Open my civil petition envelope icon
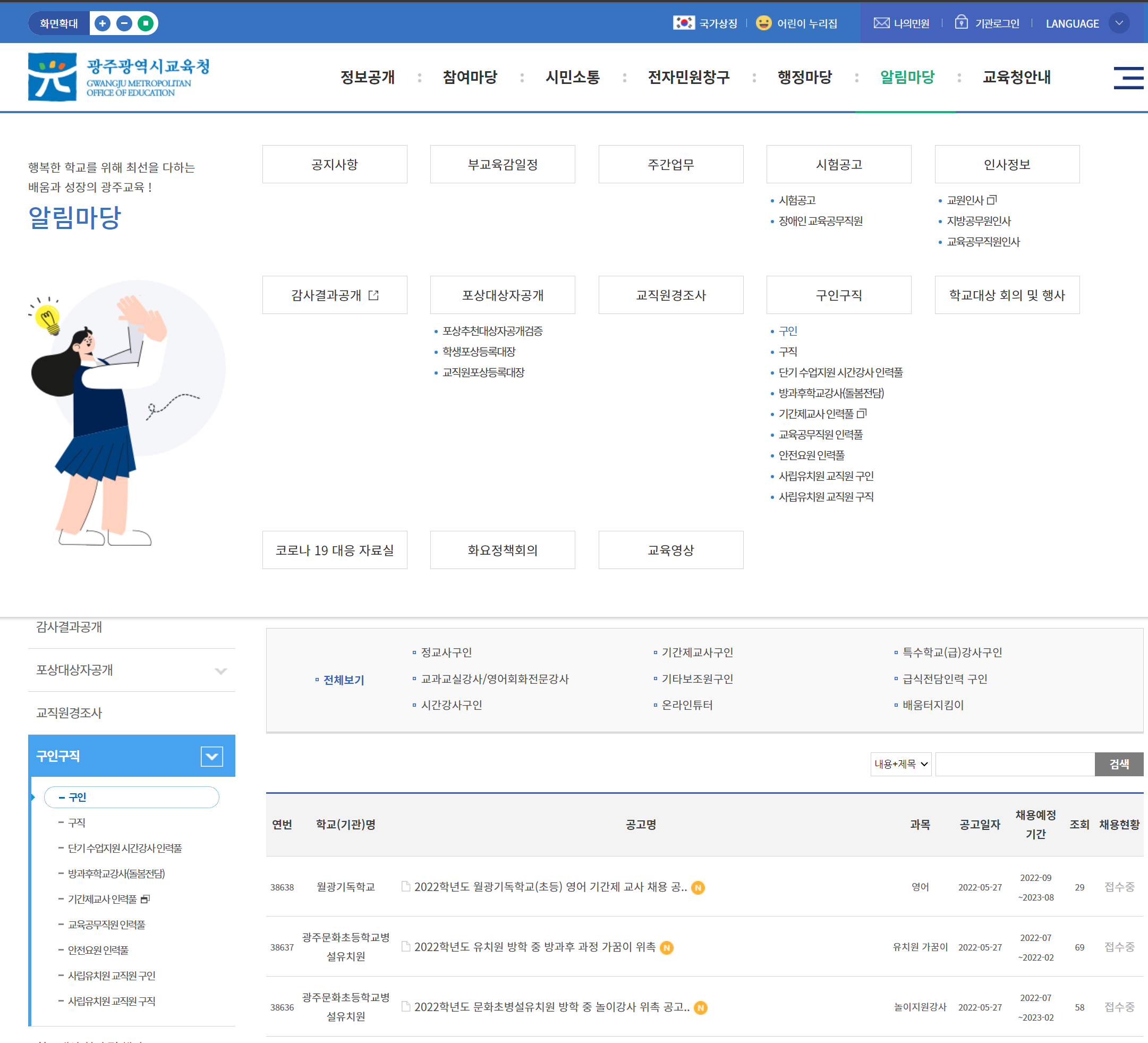Viewport: 1148px width, 1043px height. (881, 23)
